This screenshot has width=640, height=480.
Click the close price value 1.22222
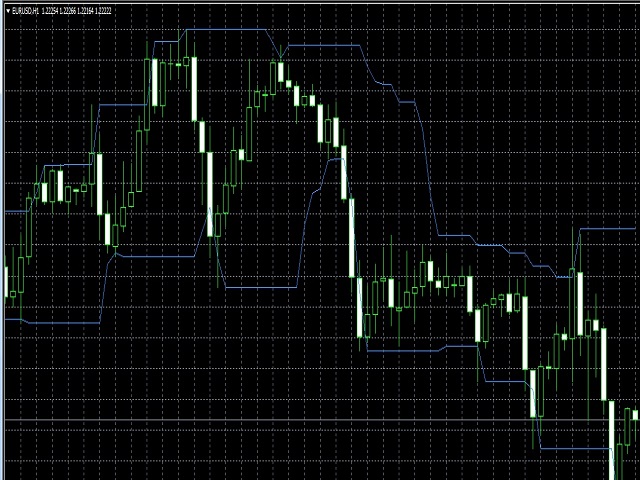[x=103, y=11]
